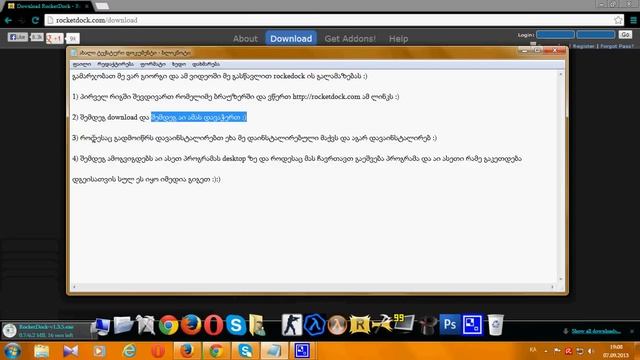The width and height of the screenshot is (640, 360).
Task: Open Notepad ფორმატი (Format) menu
Action: point(153,64)
